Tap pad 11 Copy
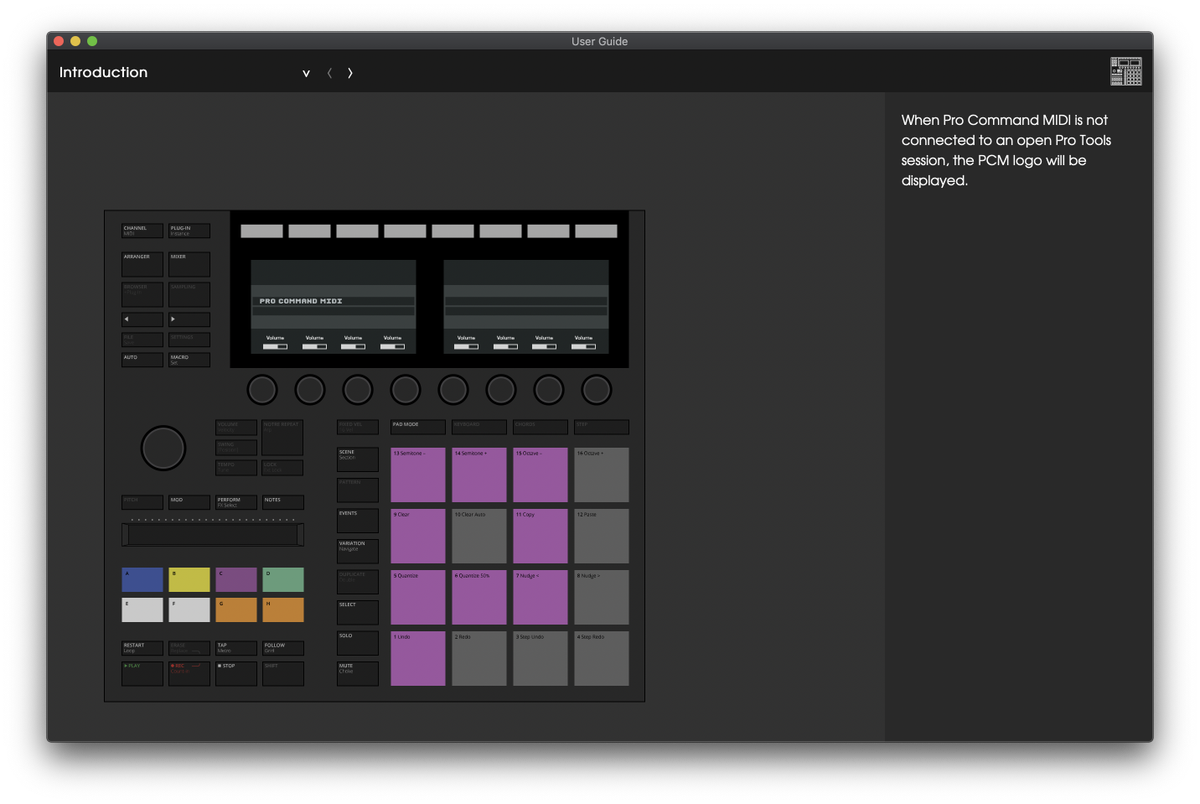1200x804 pixels. 540,536
